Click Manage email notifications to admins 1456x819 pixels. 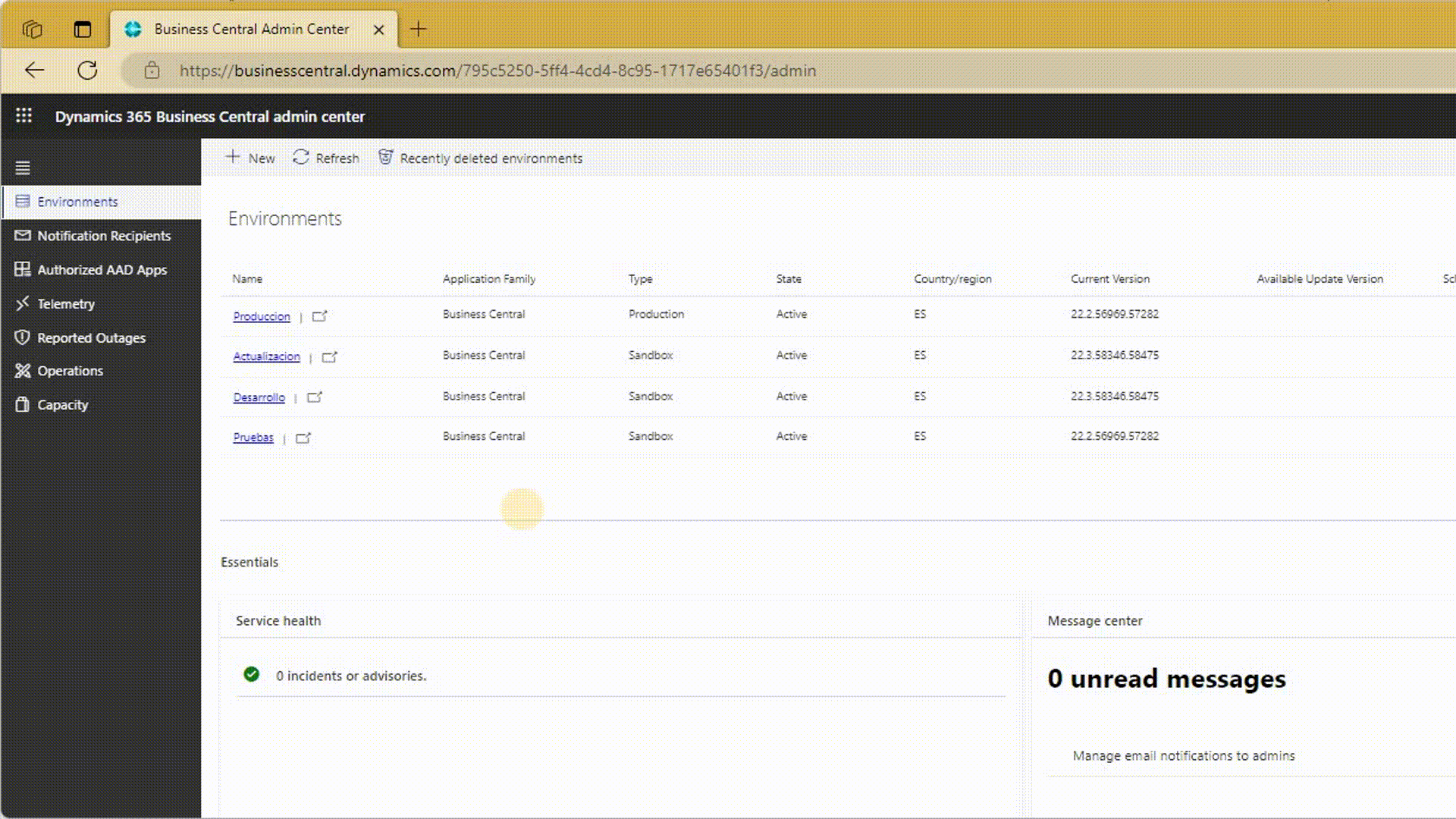[1183, 755]
